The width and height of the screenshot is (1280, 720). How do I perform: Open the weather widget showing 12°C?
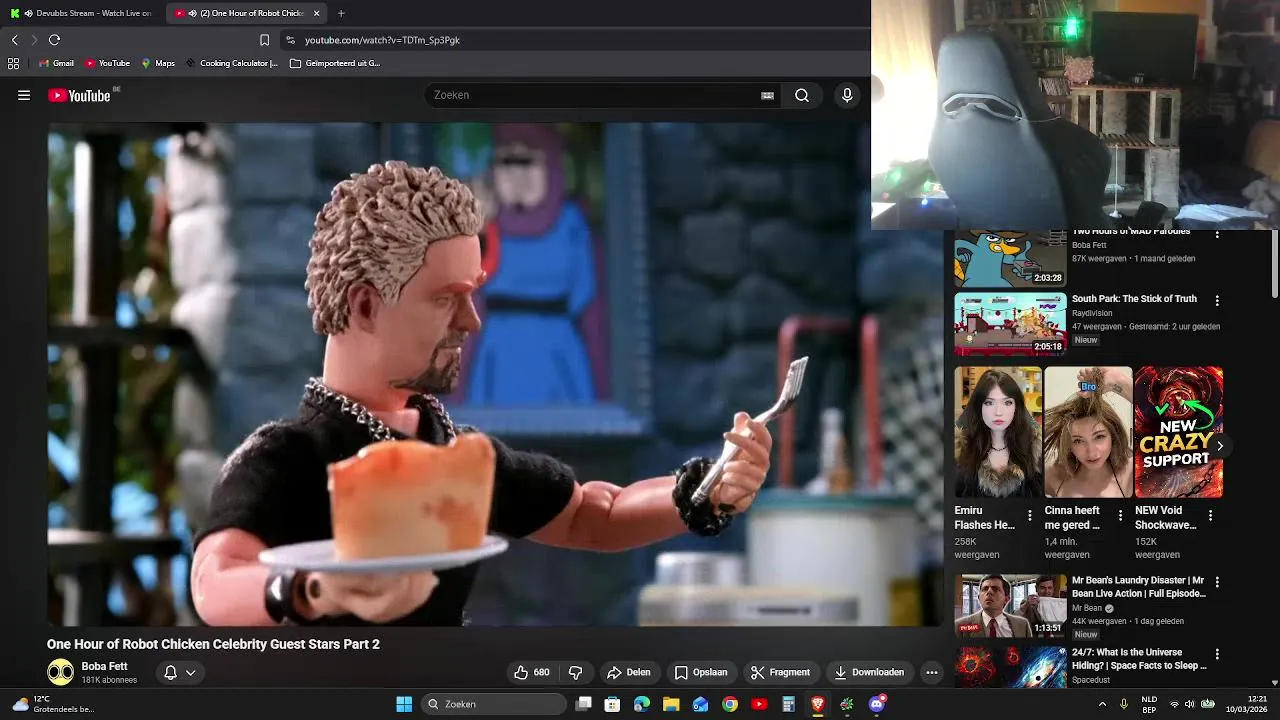(52, 704)
